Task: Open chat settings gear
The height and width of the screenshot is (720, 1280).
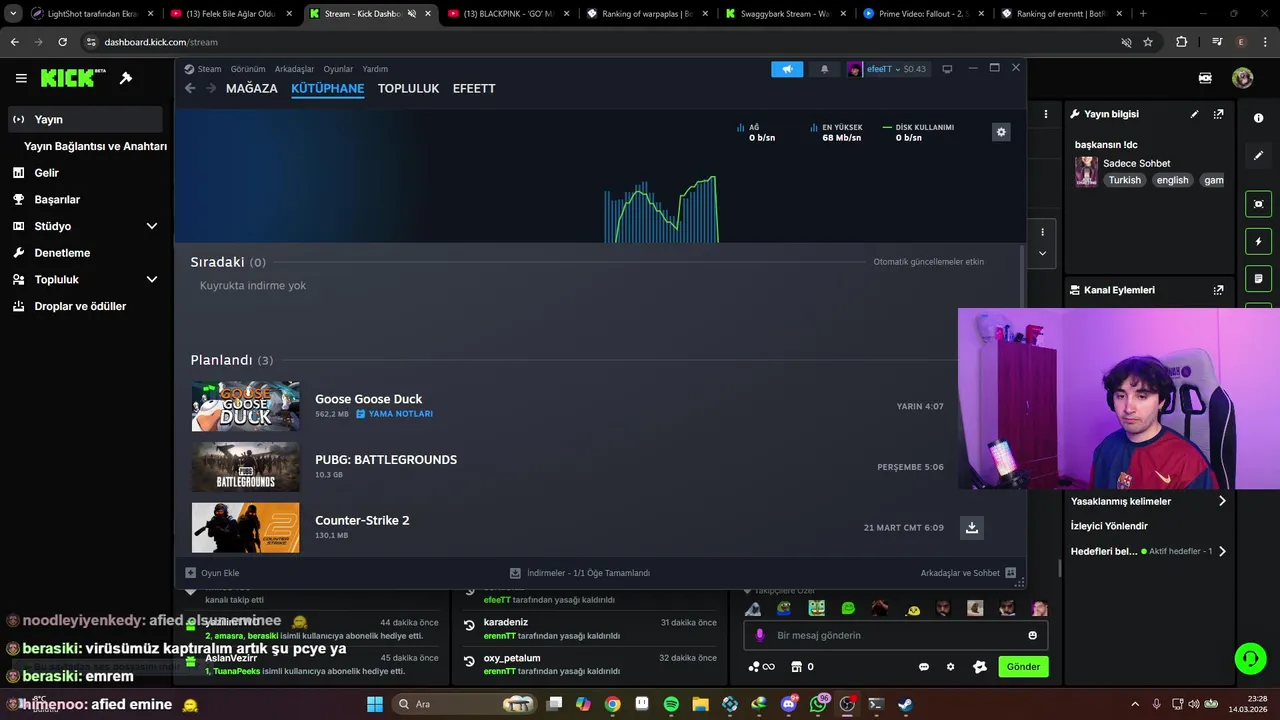Action: (950, 667)
